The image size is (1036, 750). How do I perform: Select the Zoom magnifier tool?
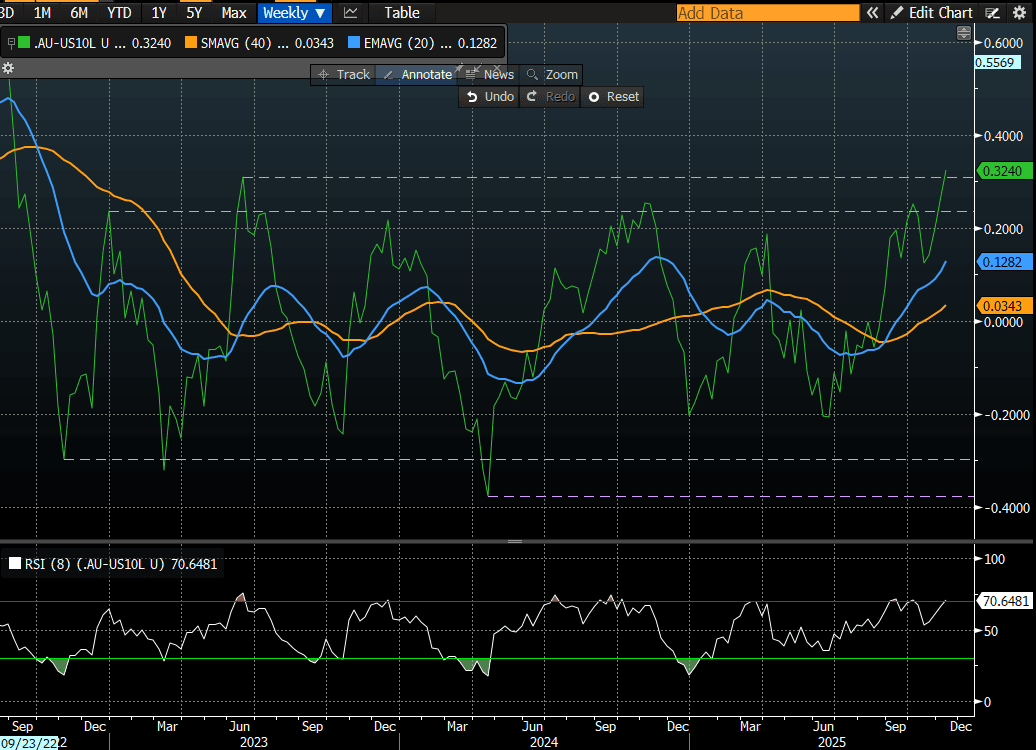click(x=551, y=75)
